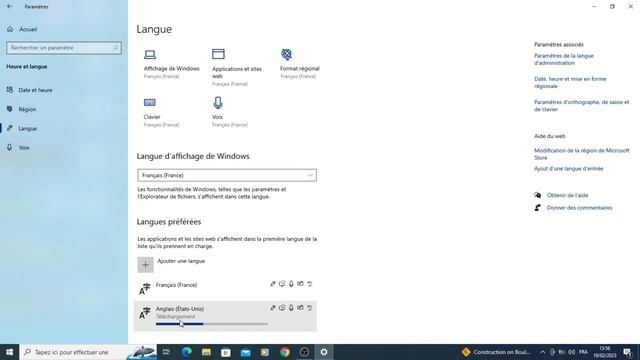Open Date, heure et mise en forme régionale
The height and width of the screenshot is (360, 640).
[570, 82]
